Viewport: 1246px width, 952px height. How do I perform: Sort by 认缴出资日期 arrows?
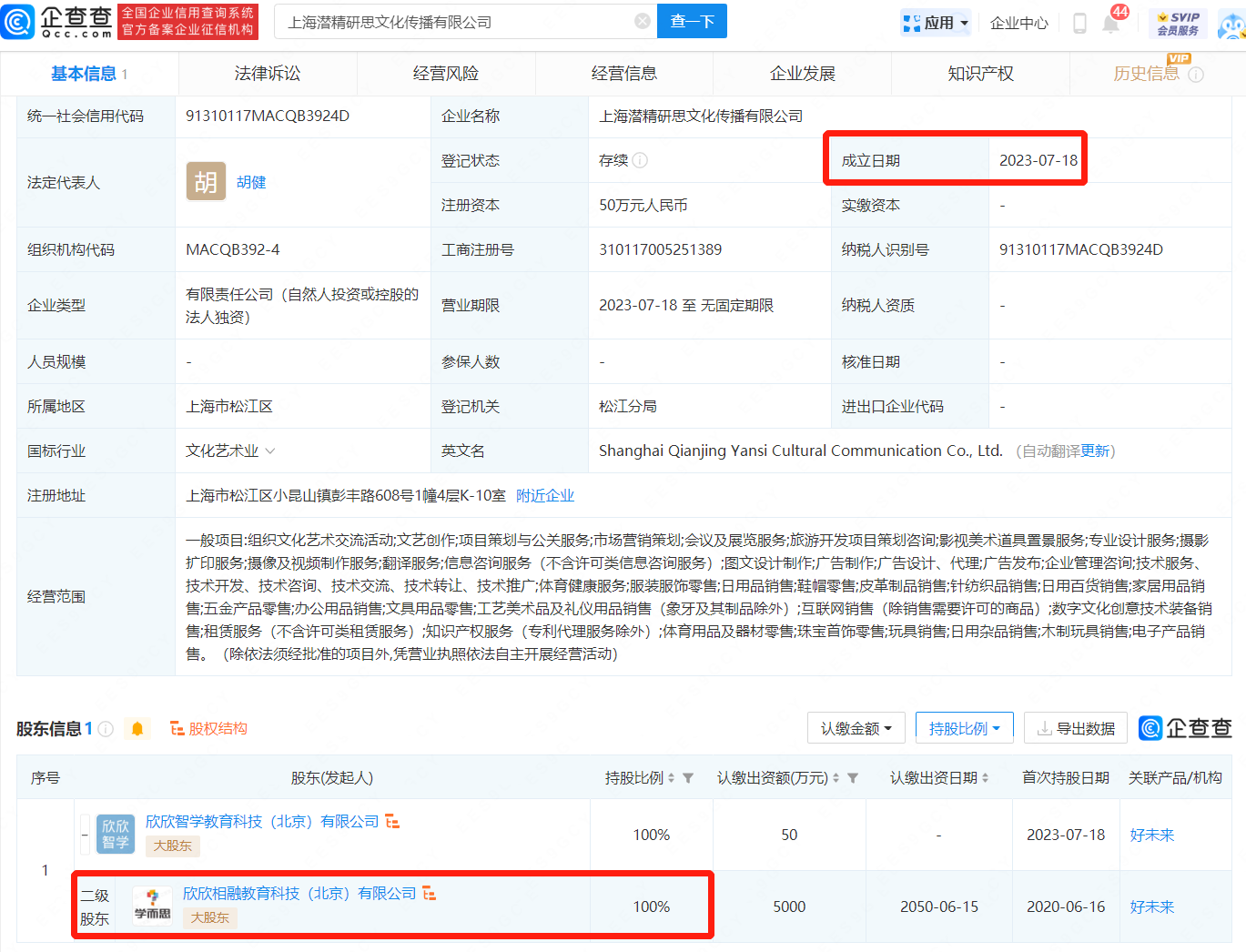click(x=985, y=778)
